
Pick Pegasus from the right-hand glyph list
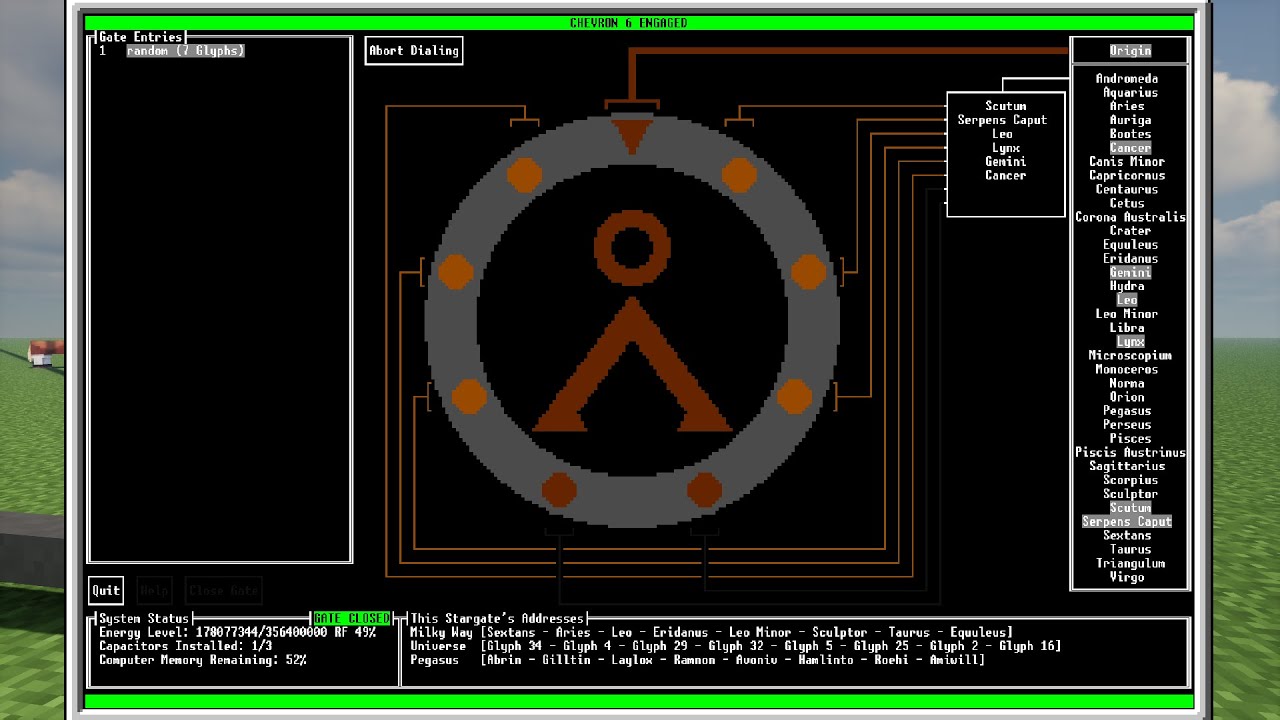click(x=1127, y=411)
